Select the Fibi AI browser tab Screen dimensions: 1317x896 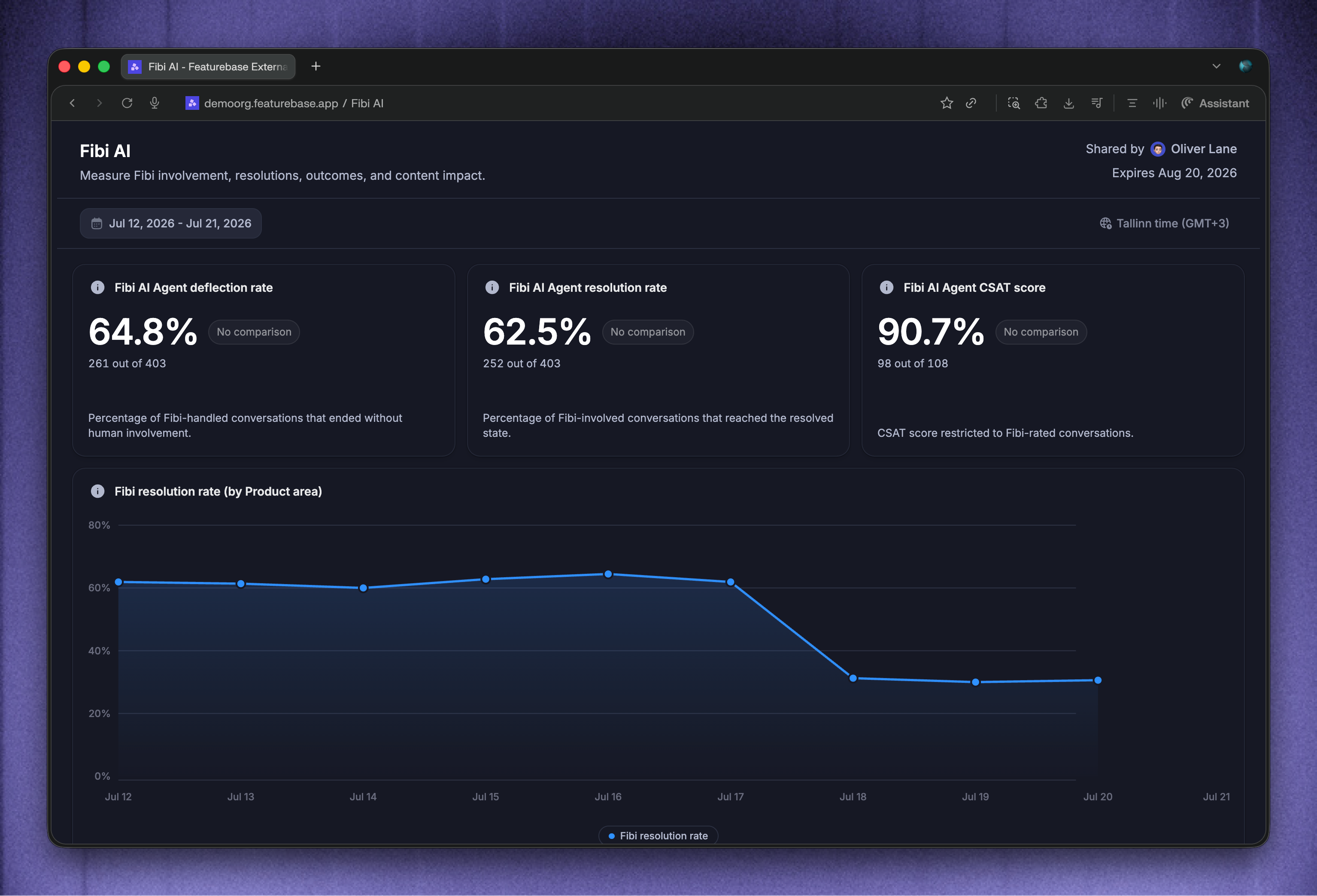[208, 67]
